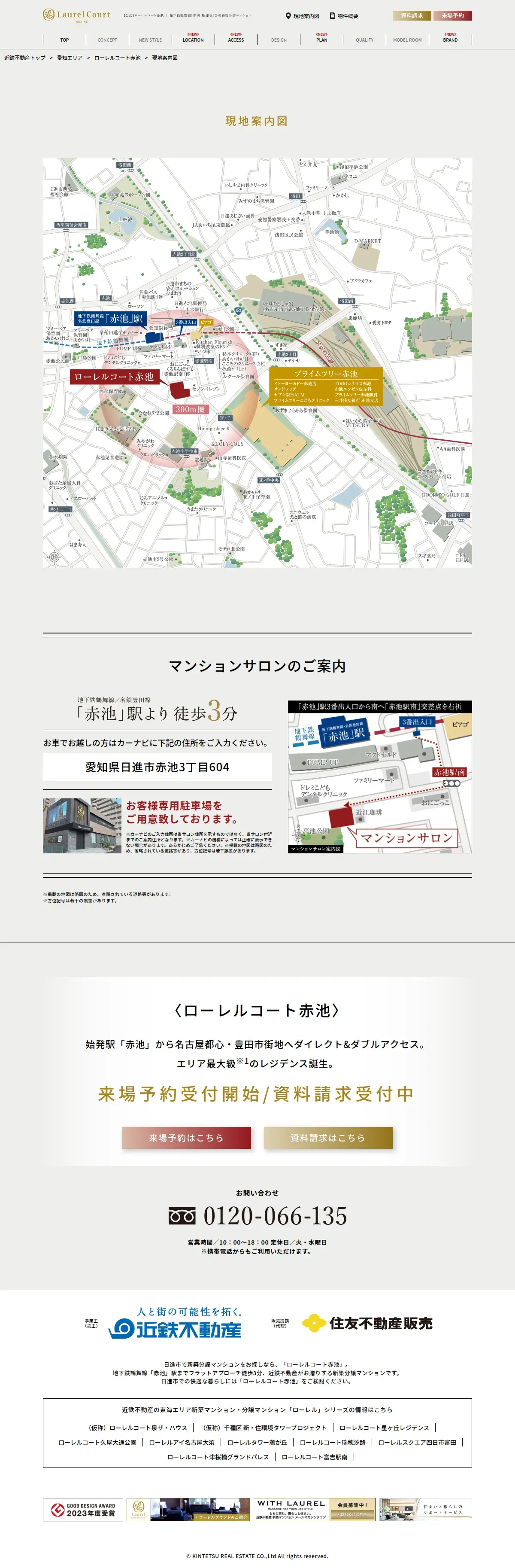Open the ローレルコート星ヶ丘レジデンス link
The image size is (515, 1568).
(x=384, y=1428)
